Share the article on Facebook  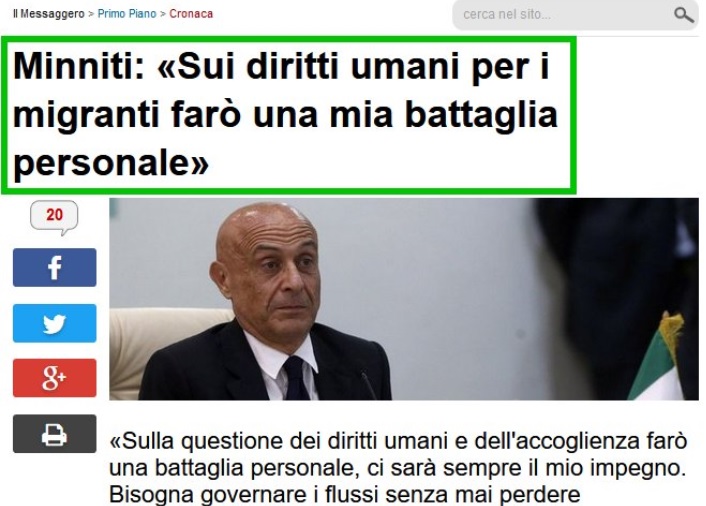pos(54,267)
